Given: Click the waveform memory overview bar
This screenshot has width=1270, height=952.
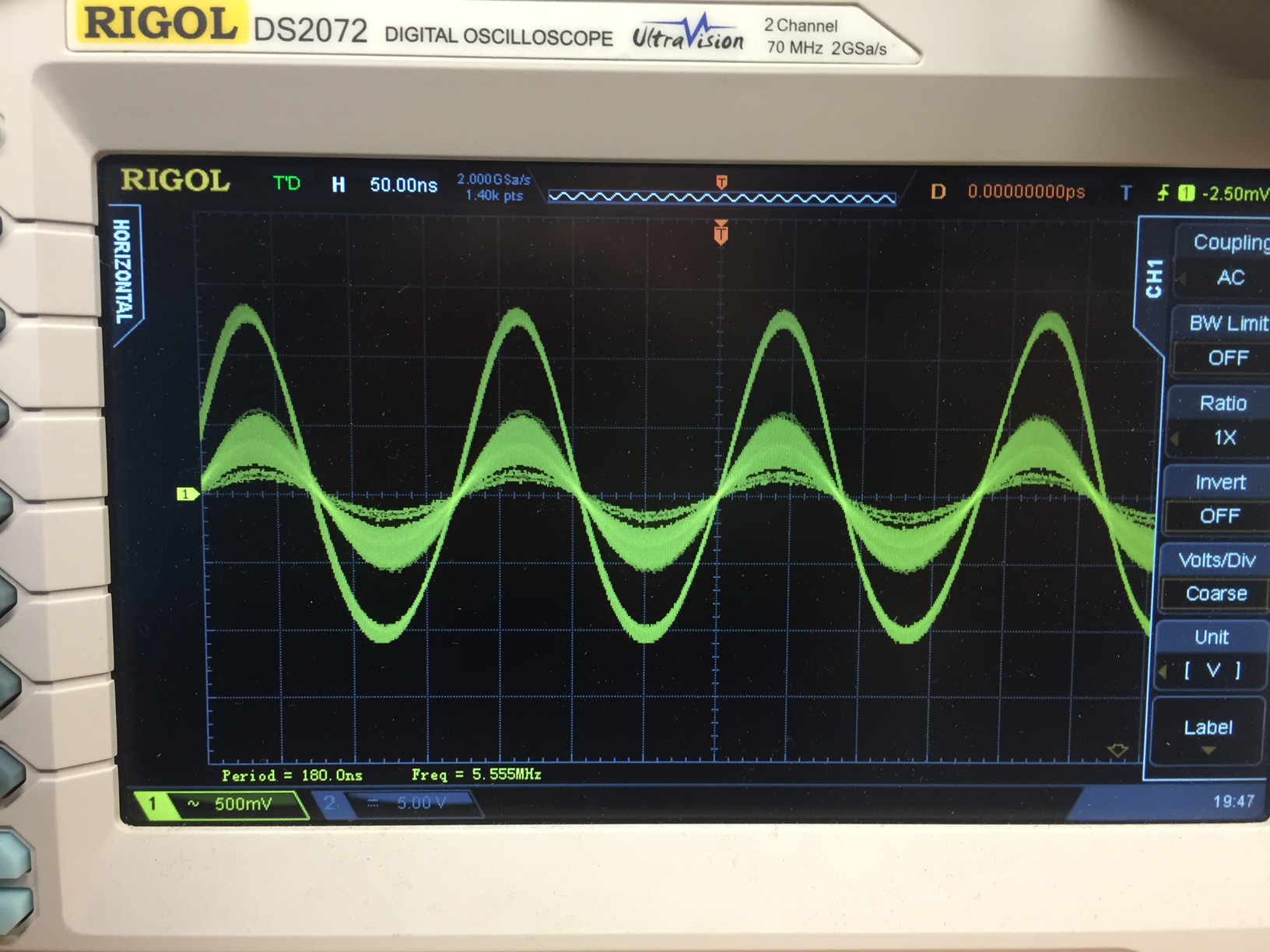Looking at the screenshot, I should coord(722,198).
